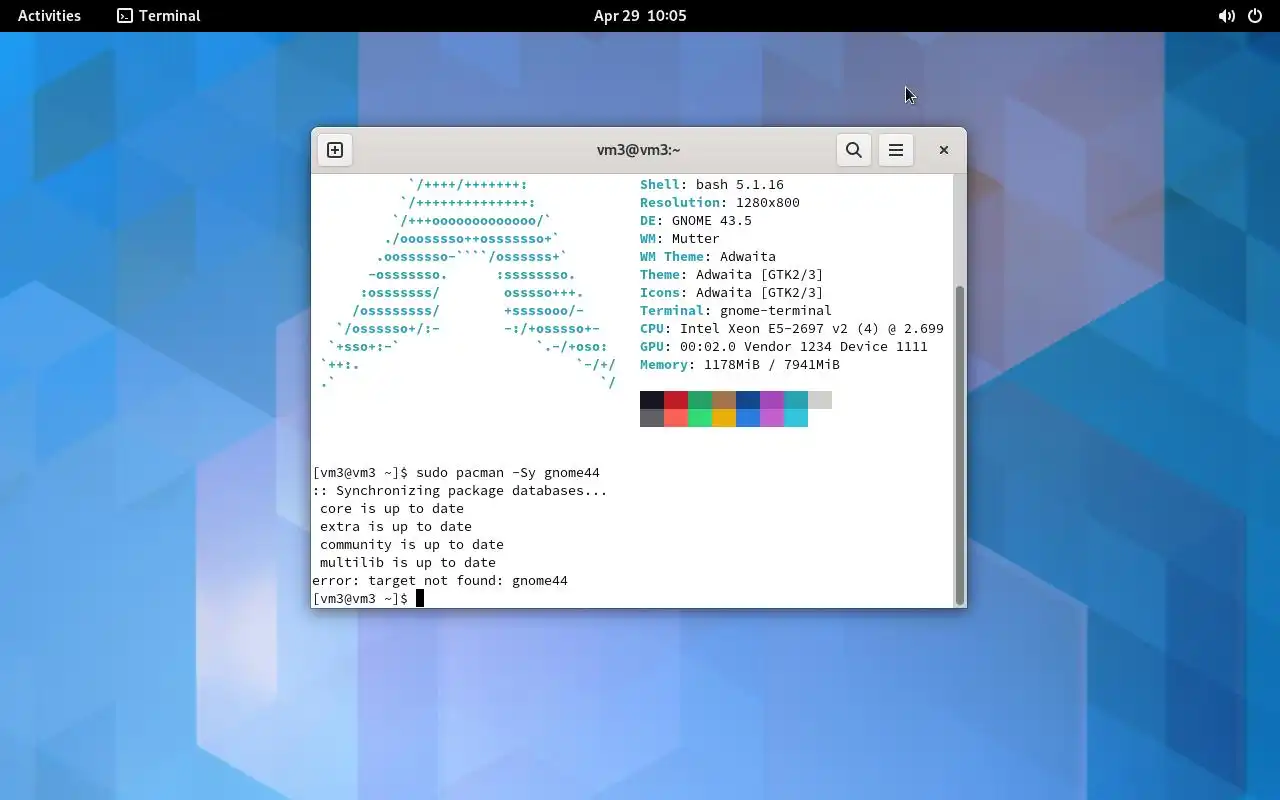1280x800 pixels.
Task: Click the 'WM: Mutter' line
Action: [680, 239]
